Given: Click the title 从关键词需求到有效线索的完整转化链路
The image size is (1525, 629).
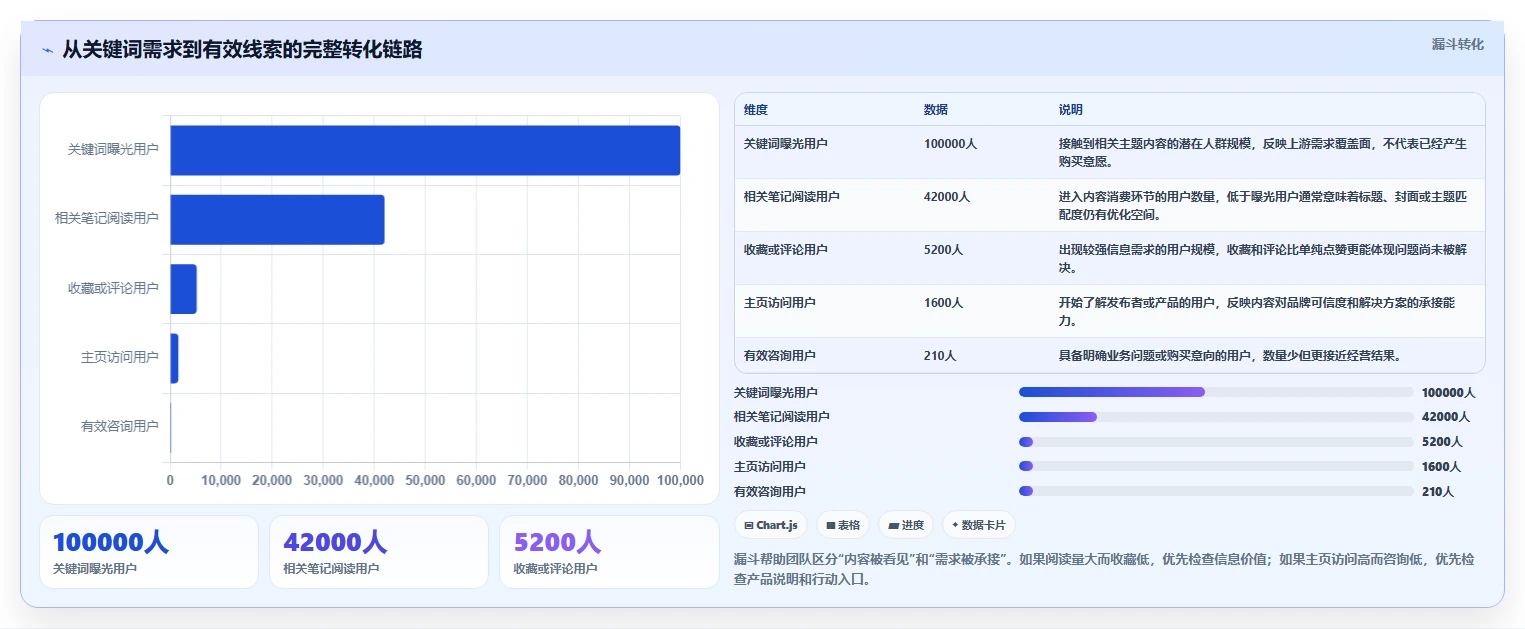Looking at the screenshot, I should click(x=242, y=50).
